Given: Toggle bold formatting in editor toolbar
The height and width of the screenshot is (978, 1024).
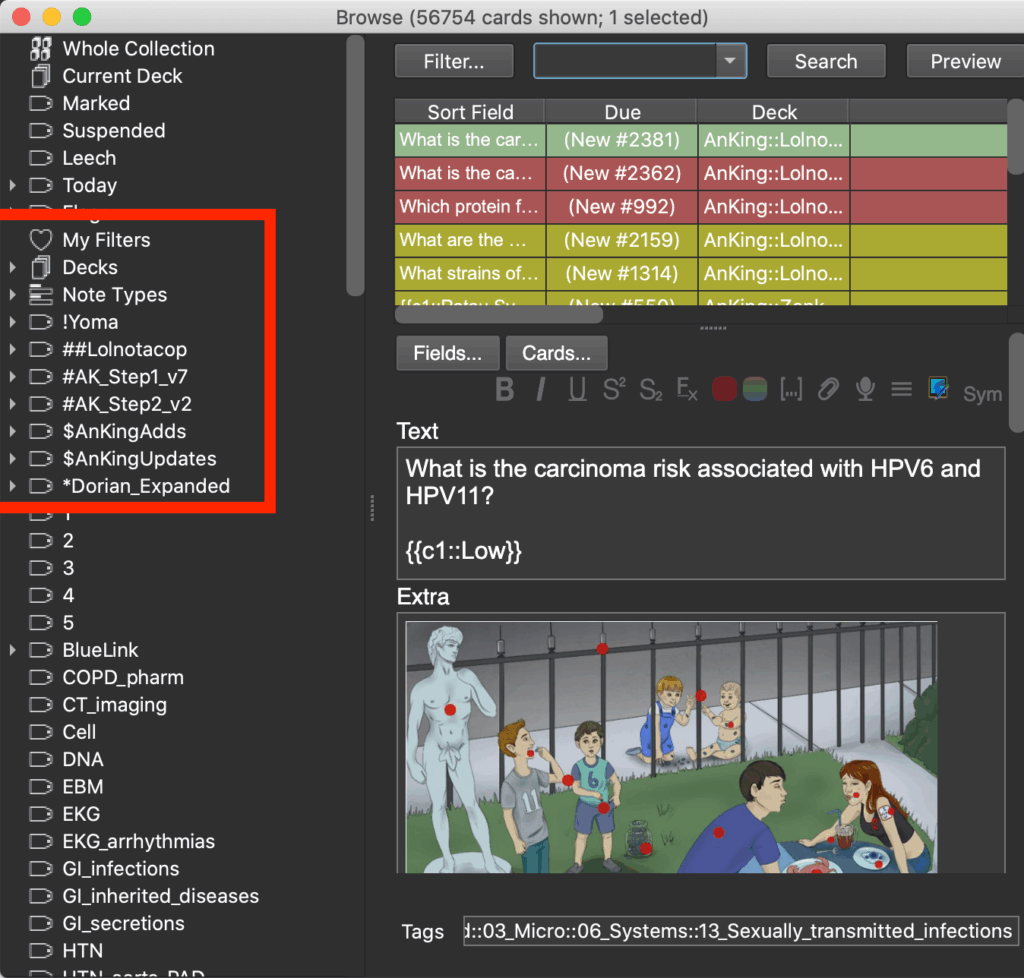Looking at the screenshot, I should click(504, 390).
